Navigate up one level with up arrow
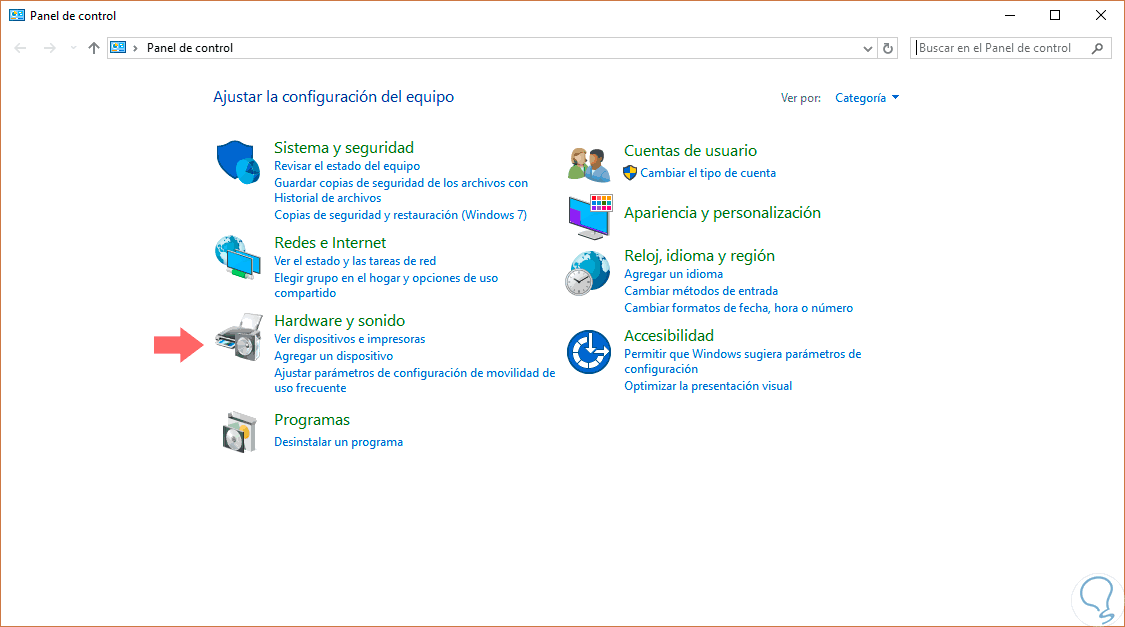 (x=93, y=48)
